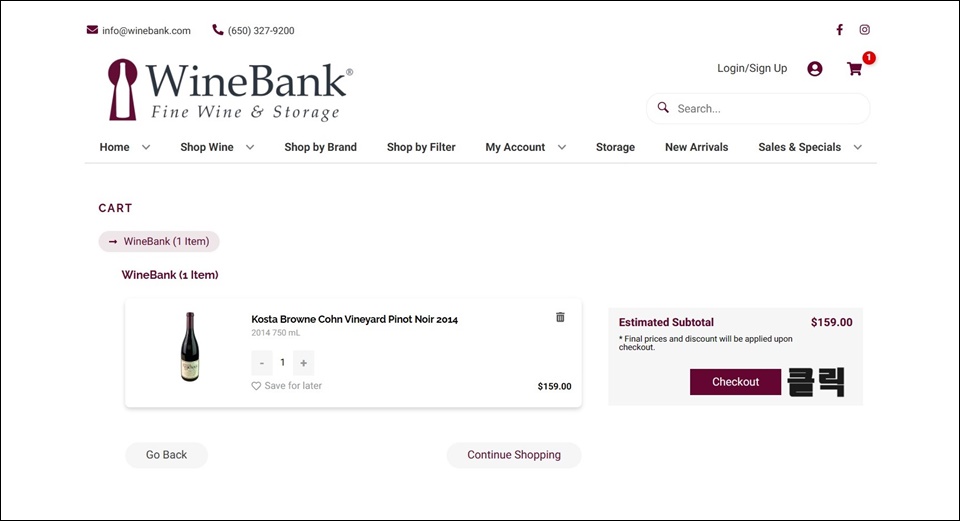Click the search magnifier icon
Screen dimensions: 960x521
[x=663, y=108]
